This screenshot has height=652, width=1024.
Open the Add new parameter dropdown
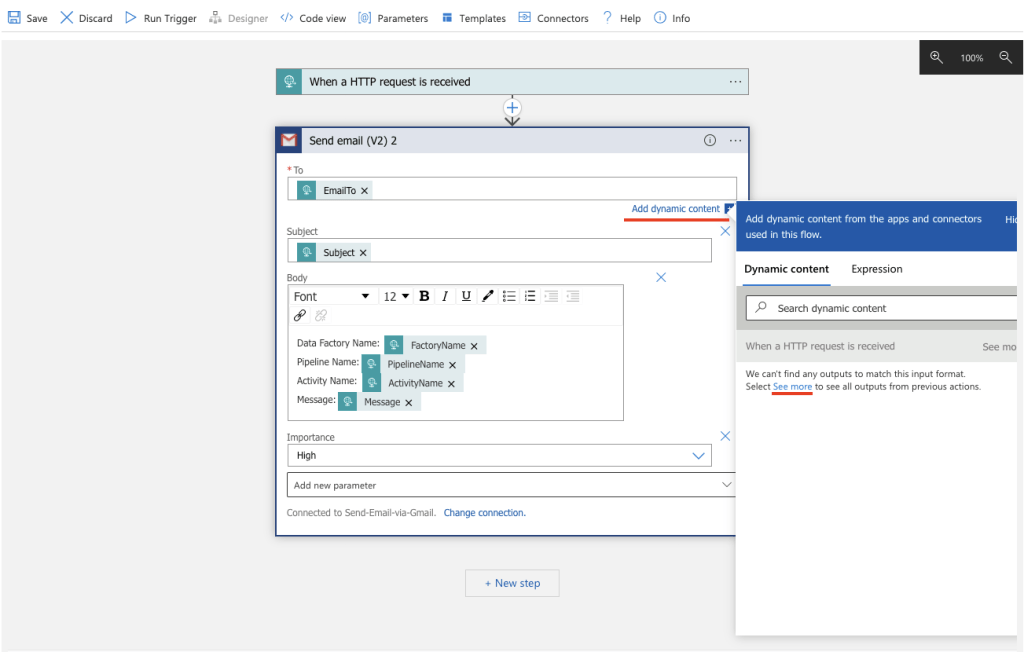(x=726, y=485)
